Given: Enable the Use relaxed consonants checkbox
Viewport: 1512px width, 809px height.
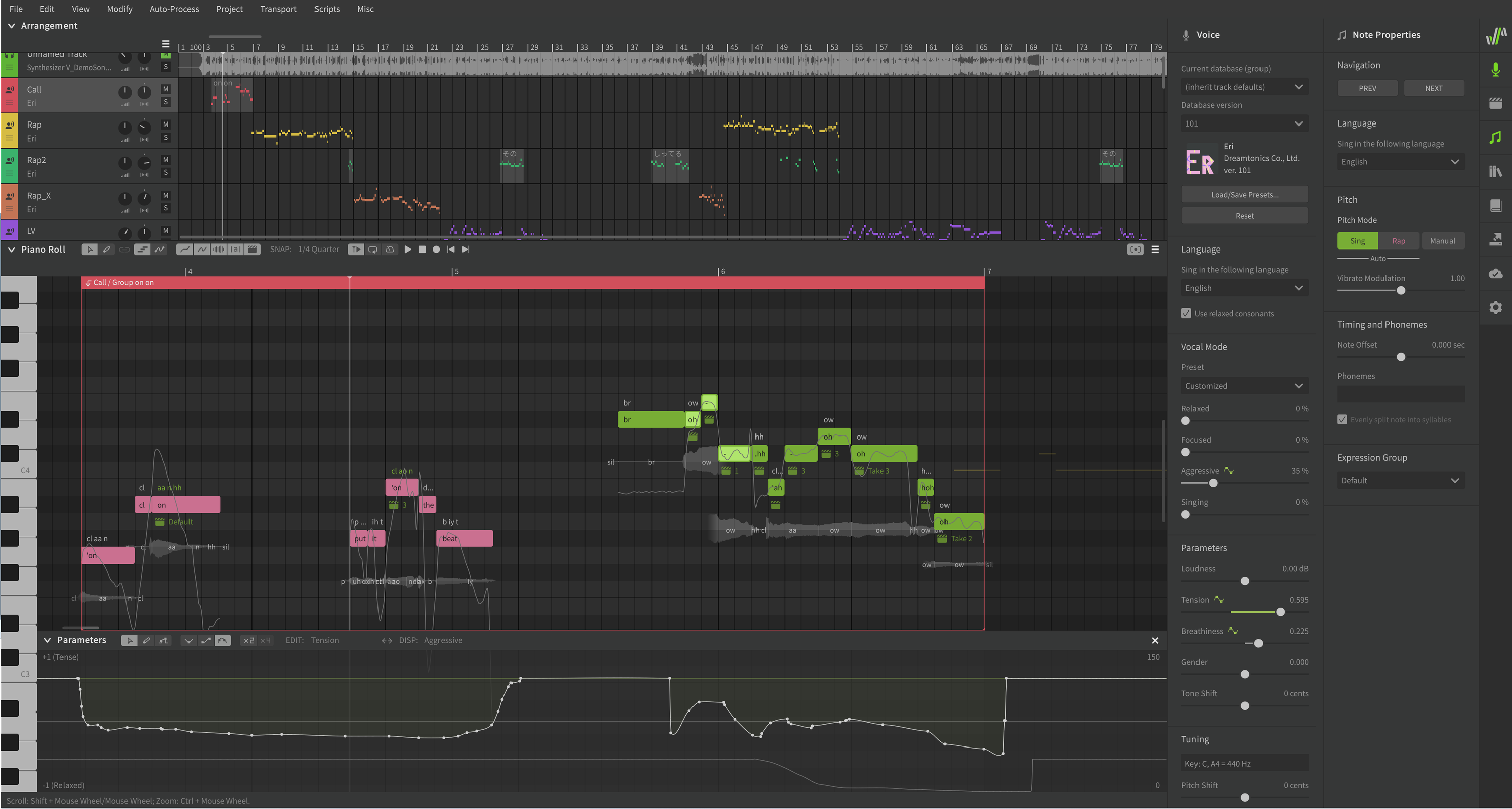Looking at the screenshot, I should (1186, 313).
